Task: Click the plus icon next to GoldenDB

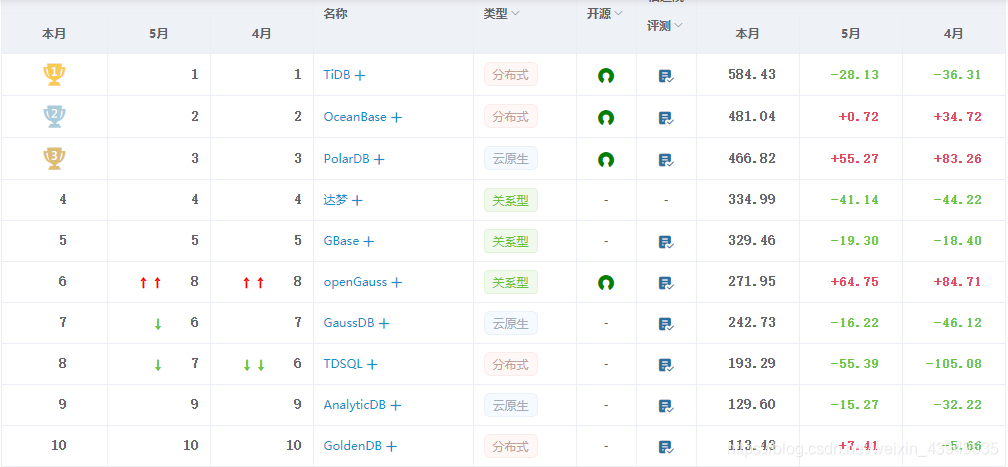Action: click(x=391, y=446)
